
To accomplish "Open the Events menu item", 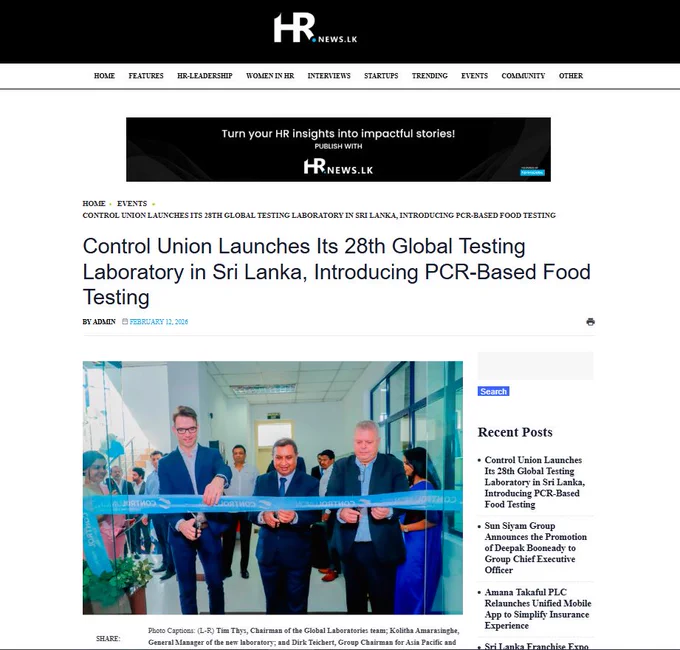I will coord(474,75).
